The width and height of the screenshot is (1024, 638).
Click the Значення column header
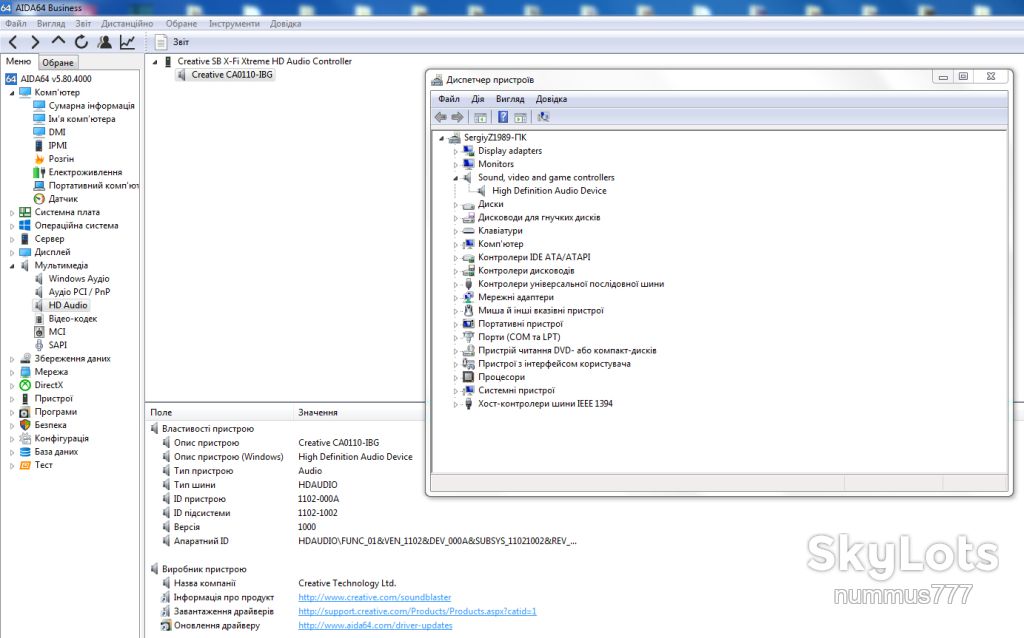tap(359, 413)
